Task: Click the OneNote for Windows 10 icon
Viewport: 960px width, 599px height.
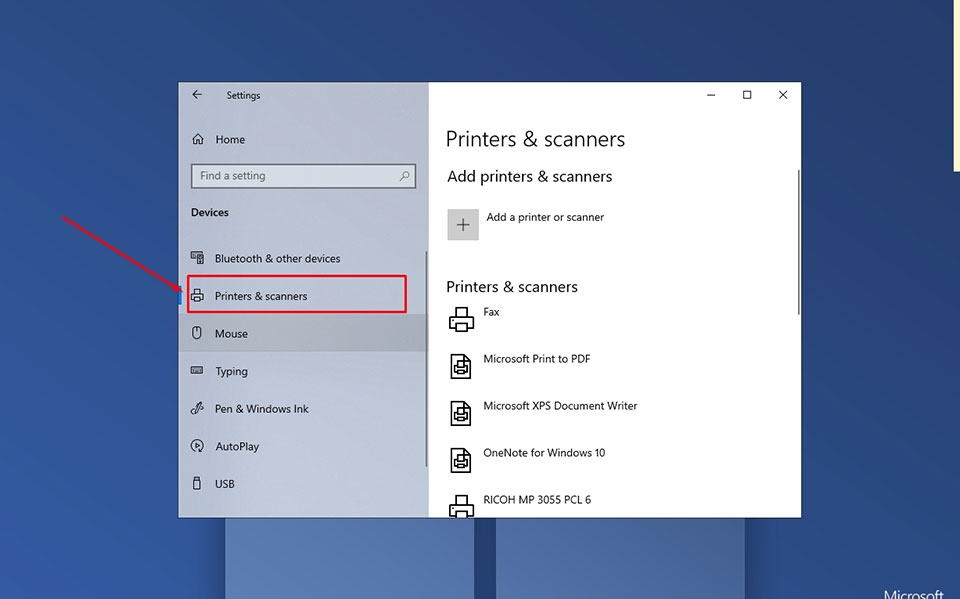Action: [x=461, y=460]
